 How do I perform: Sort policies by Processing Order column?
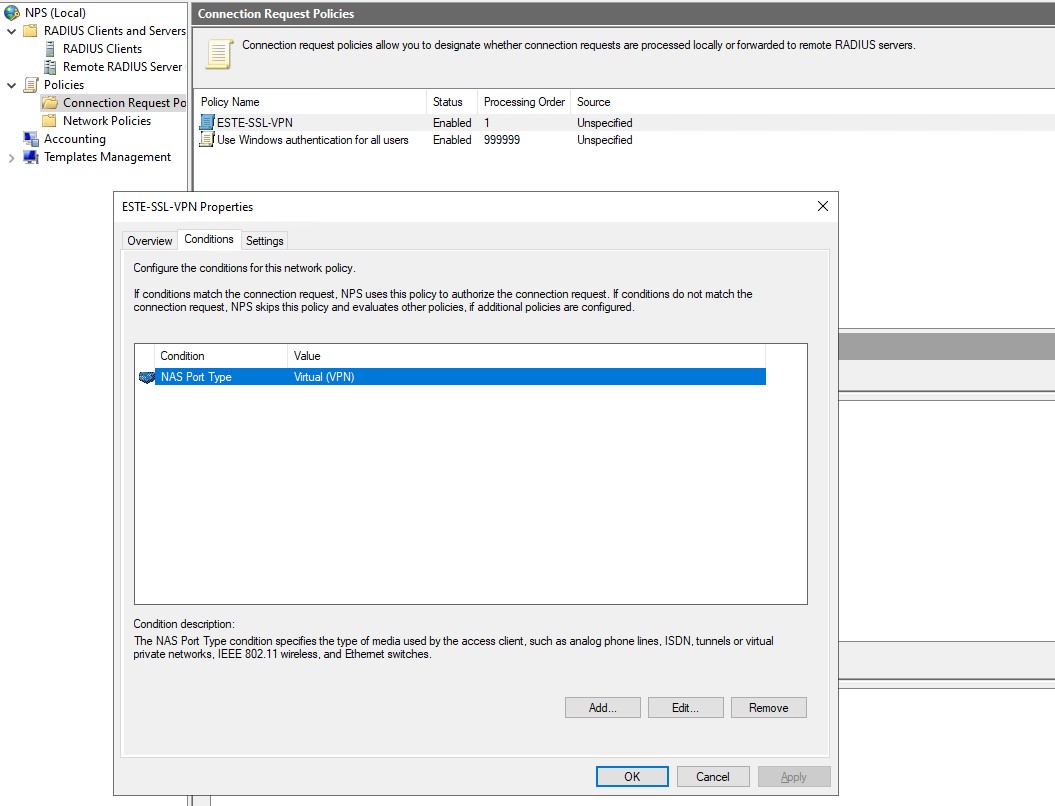524,102
